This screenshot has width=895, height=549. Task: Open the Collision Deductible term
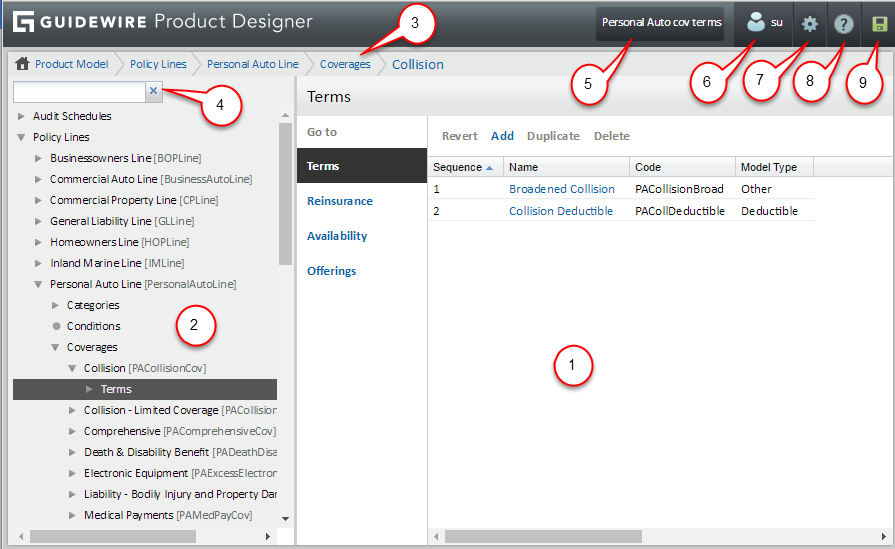click(561, 211)
